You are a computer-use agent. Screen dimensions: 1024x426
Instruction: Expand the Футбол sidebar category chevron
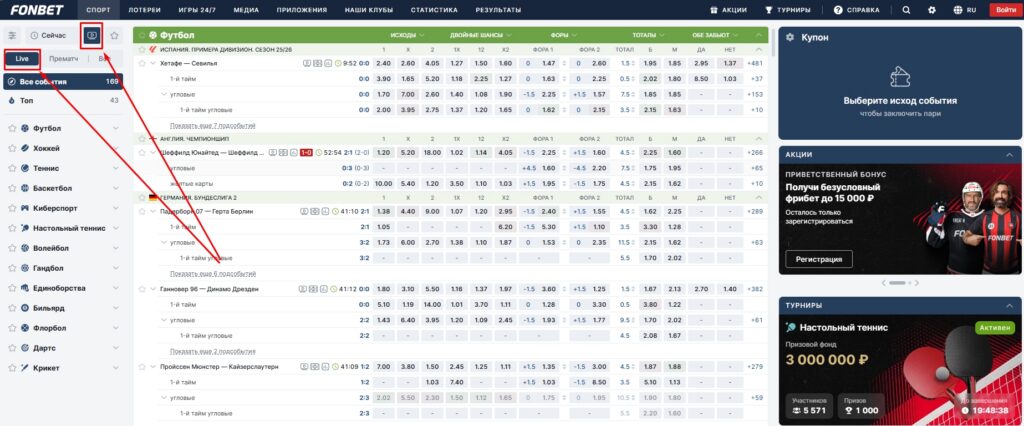(115, 128)
